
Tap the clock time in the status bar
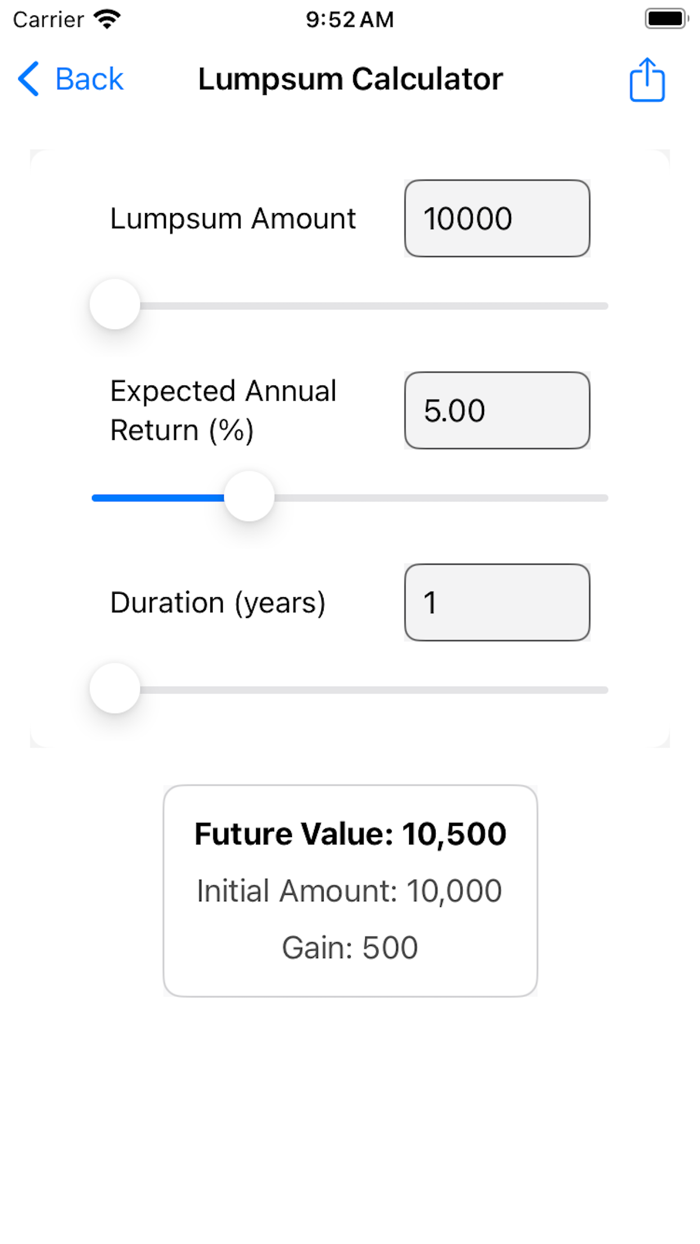tap(350, 19)
